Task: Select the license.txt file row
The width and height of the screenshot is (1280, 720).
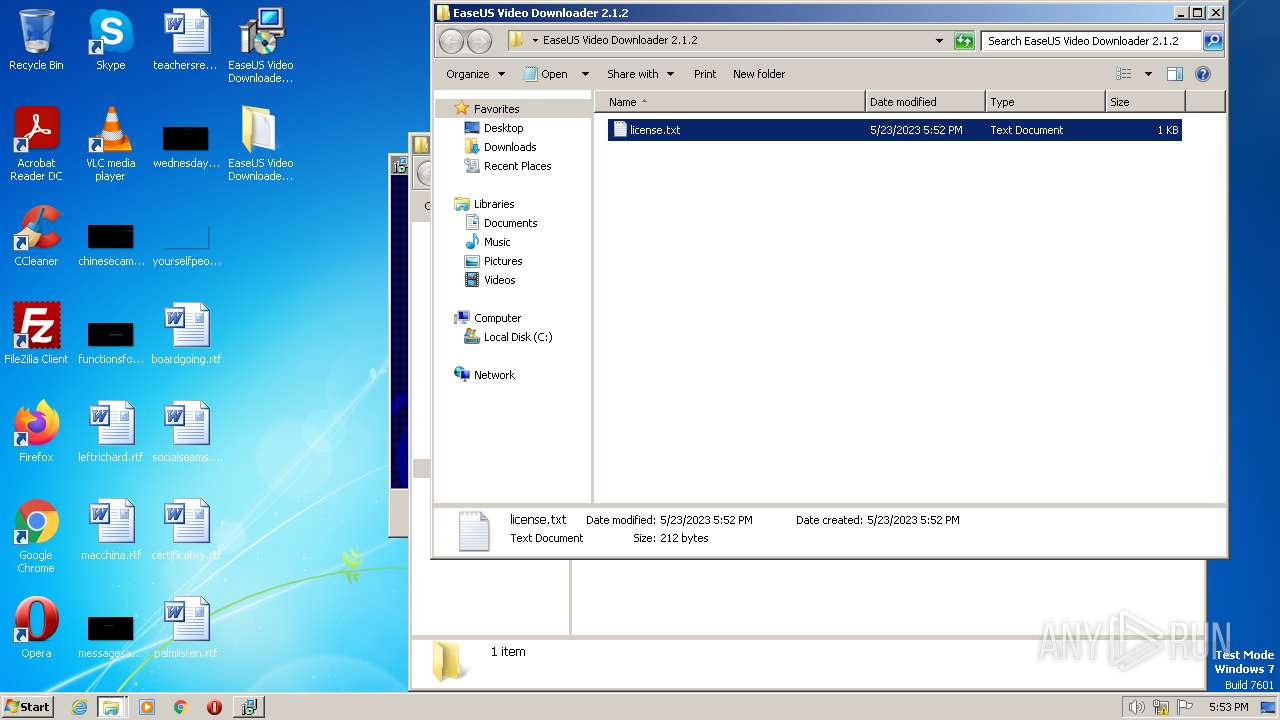Action: (895, 130)
